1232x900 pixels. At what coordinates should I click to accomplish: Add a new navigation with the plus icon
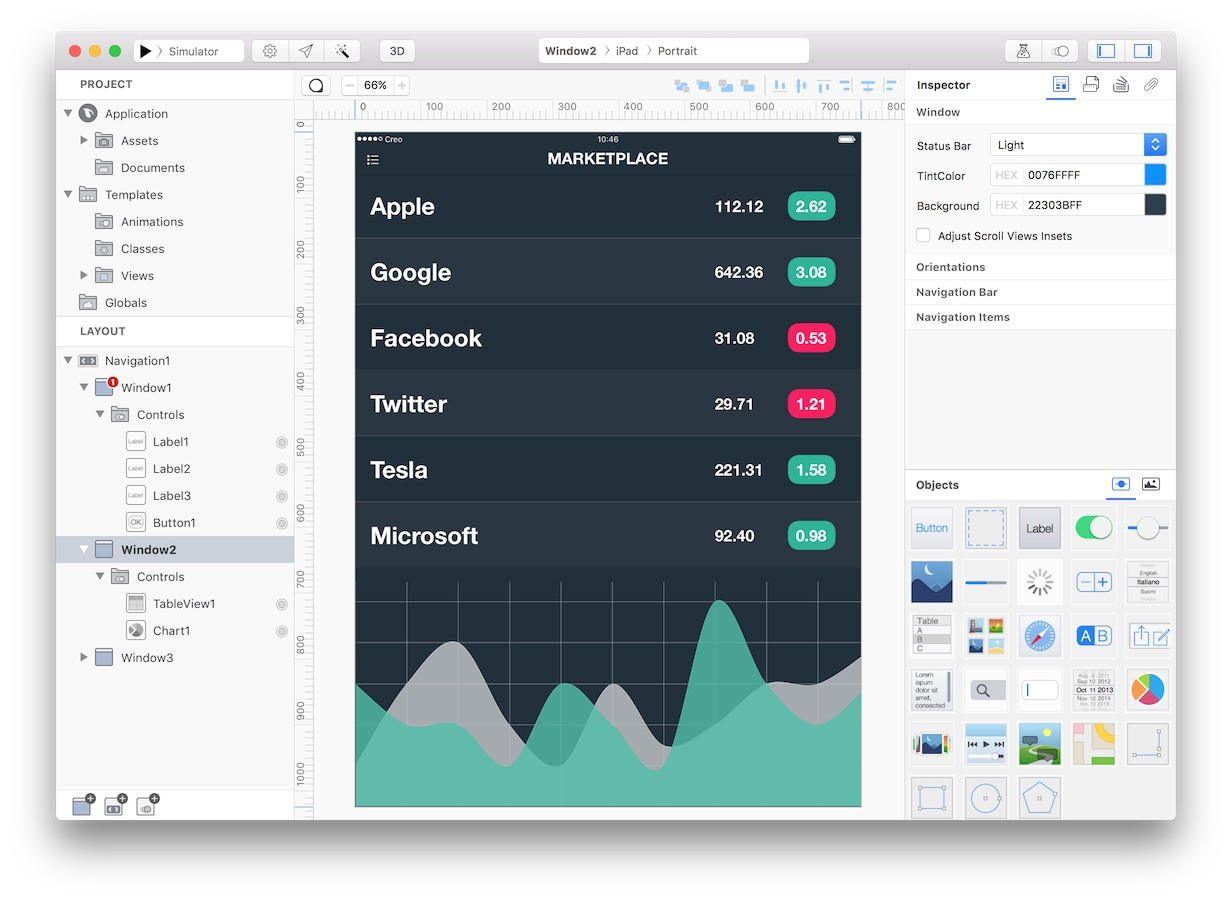point(115,805)
